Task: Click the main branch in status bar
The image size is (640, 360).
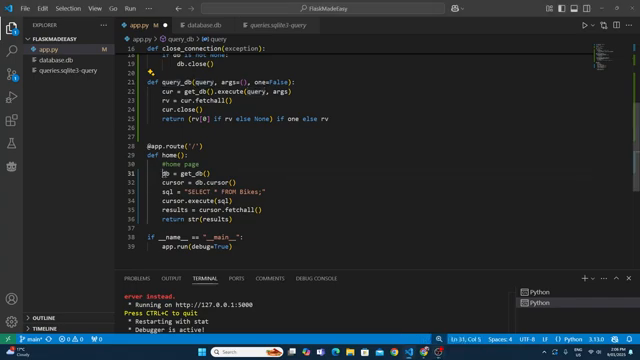Action: coord(31,339)
